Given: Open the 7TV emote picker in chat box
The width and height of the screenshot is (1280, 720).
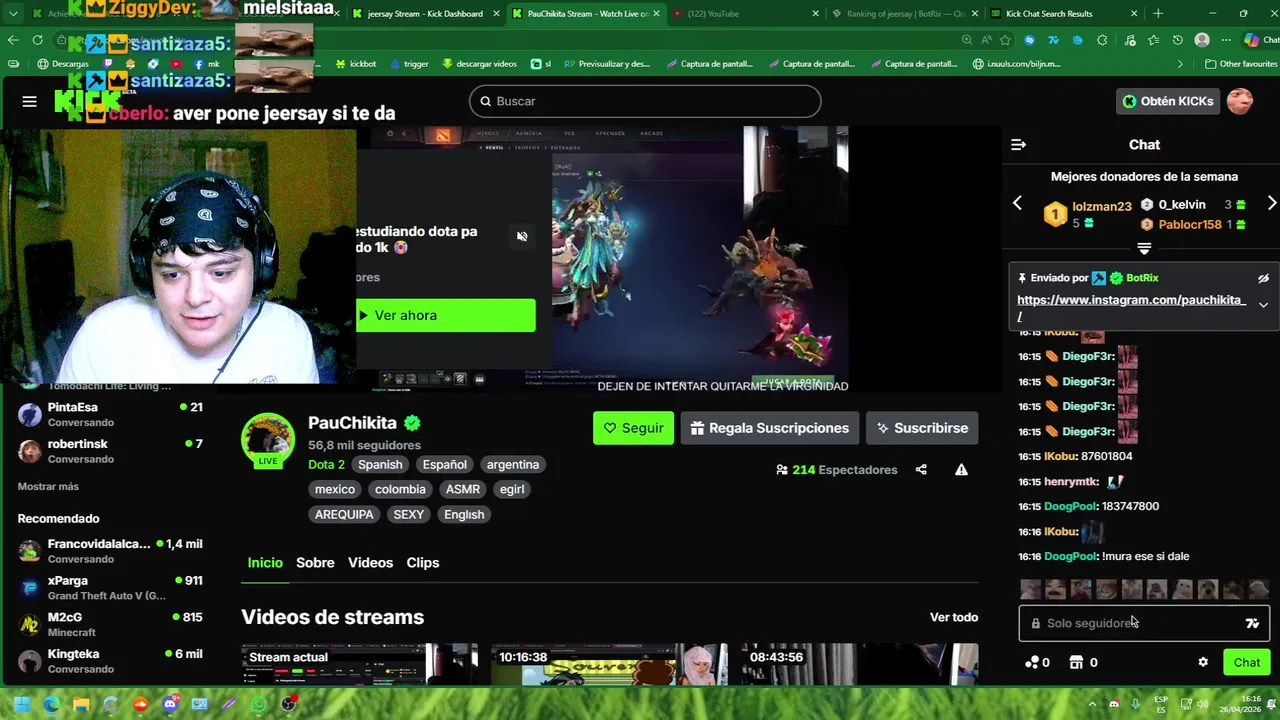Looking at the screenshot, I should (x=1252, y=623).
